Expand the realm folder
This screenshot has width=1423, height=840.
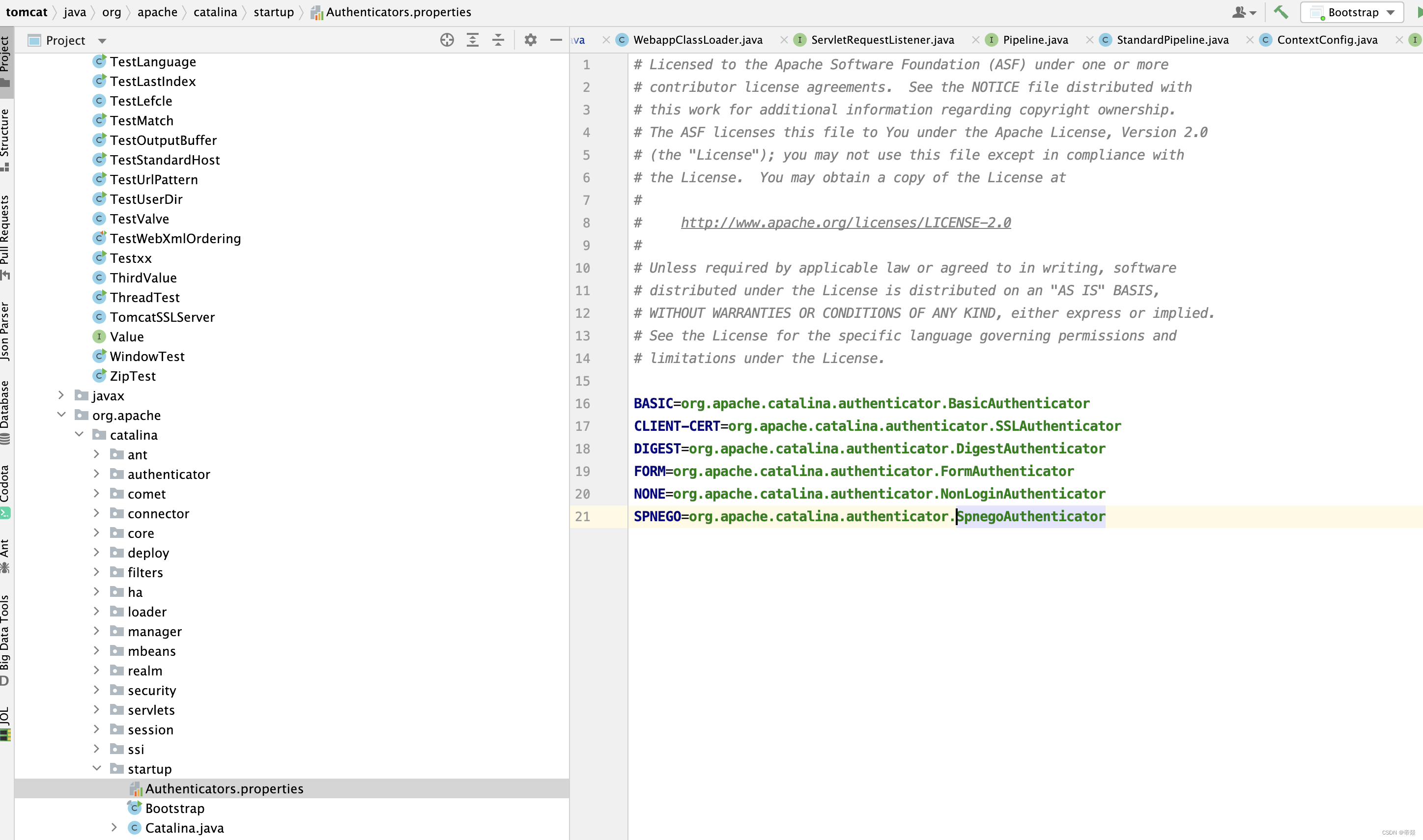96,670
